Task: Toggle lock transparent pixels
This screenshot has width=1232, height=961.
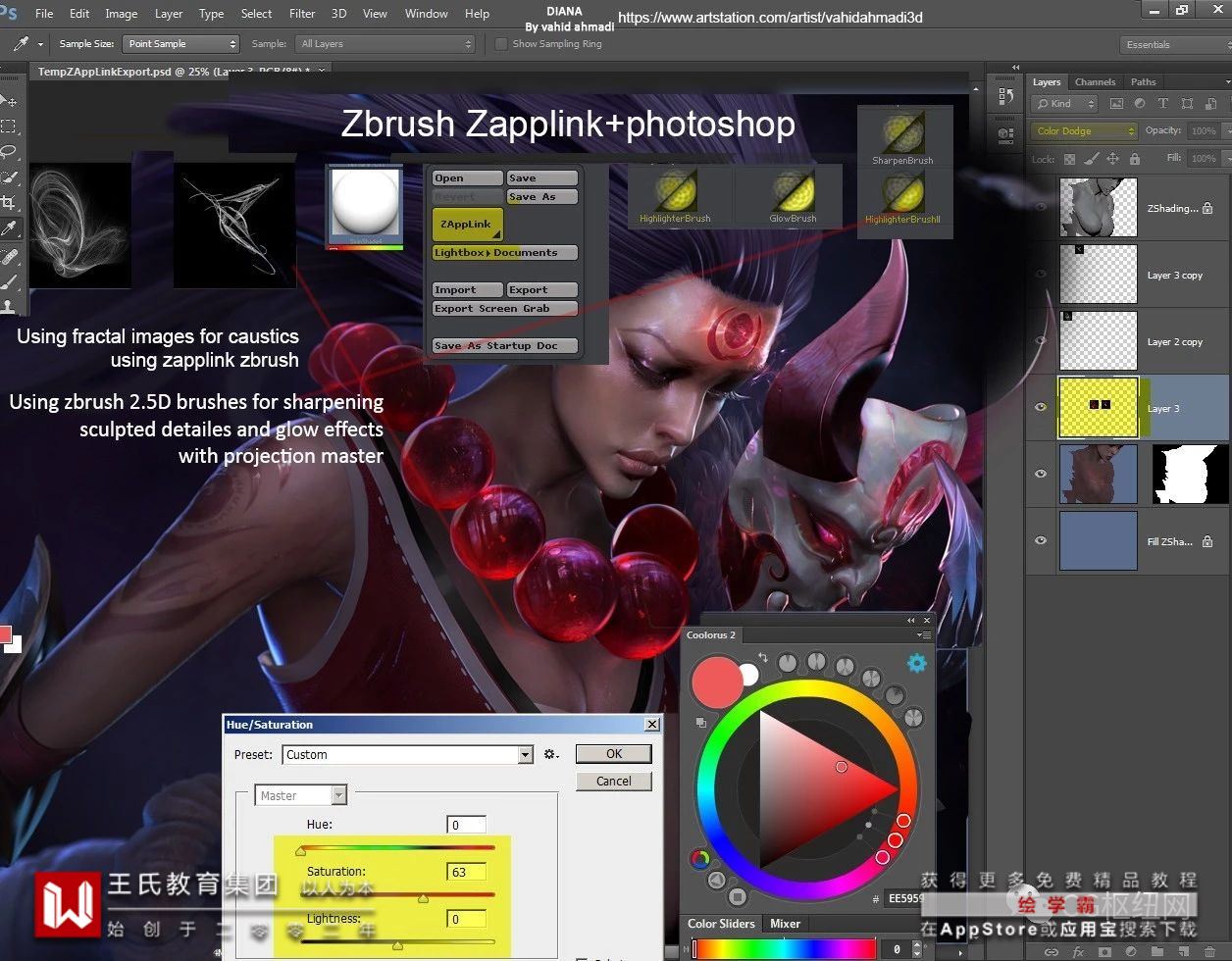Action: click(x=1070, y=158)
